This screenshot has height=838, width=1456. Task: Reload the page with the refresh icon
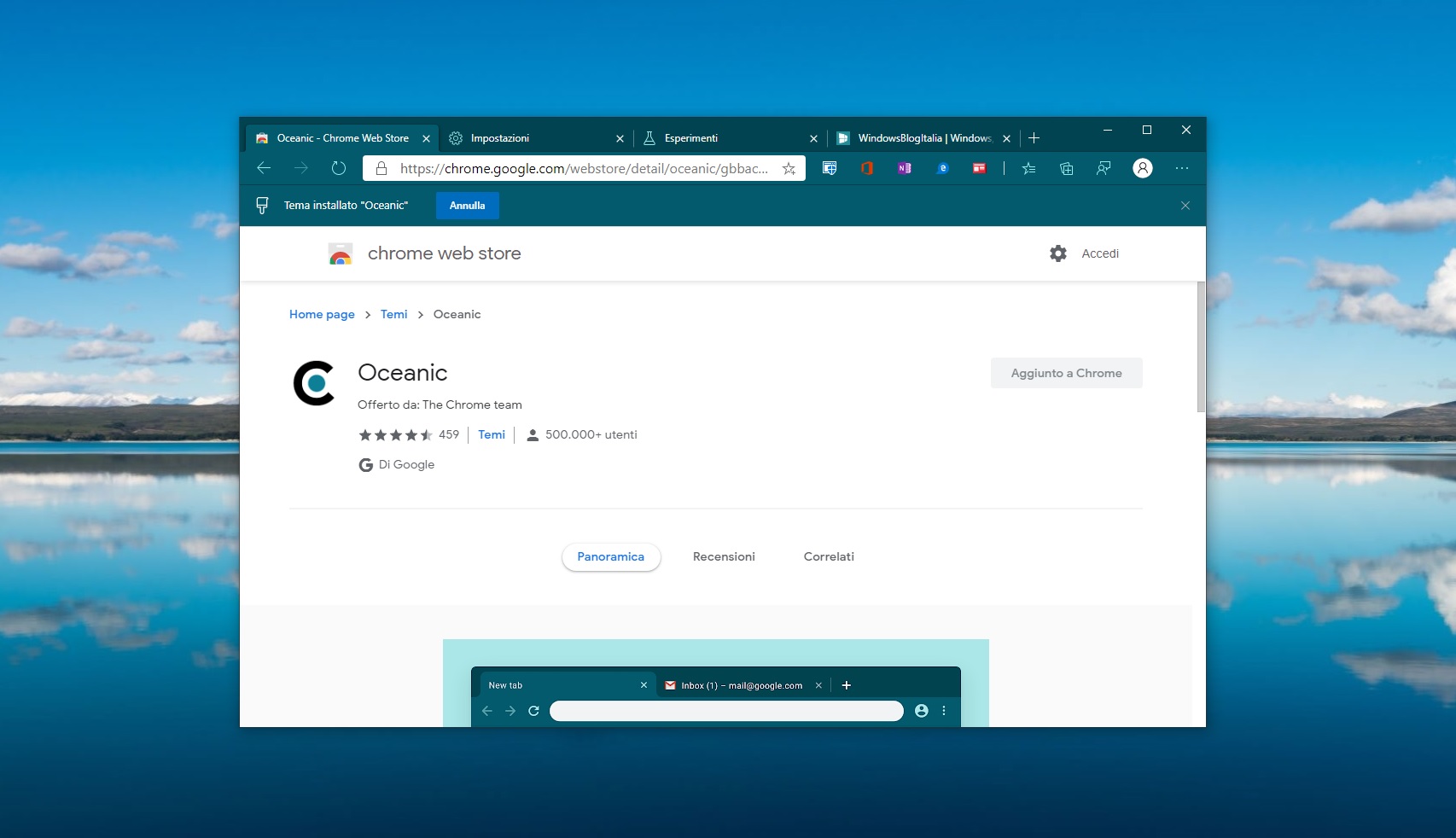coord(339,168)
